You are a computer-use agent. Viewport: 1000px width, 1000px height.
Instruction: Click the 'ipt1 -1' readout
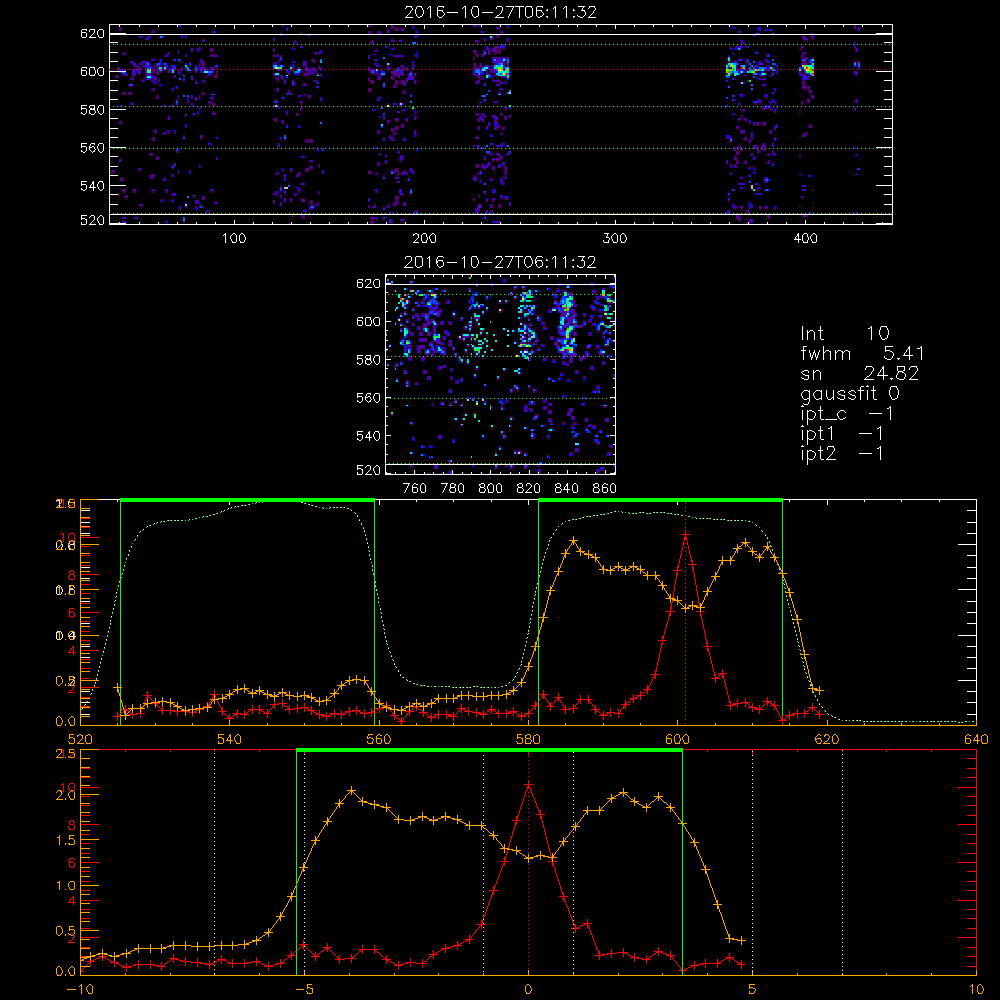tap(842, 434)
